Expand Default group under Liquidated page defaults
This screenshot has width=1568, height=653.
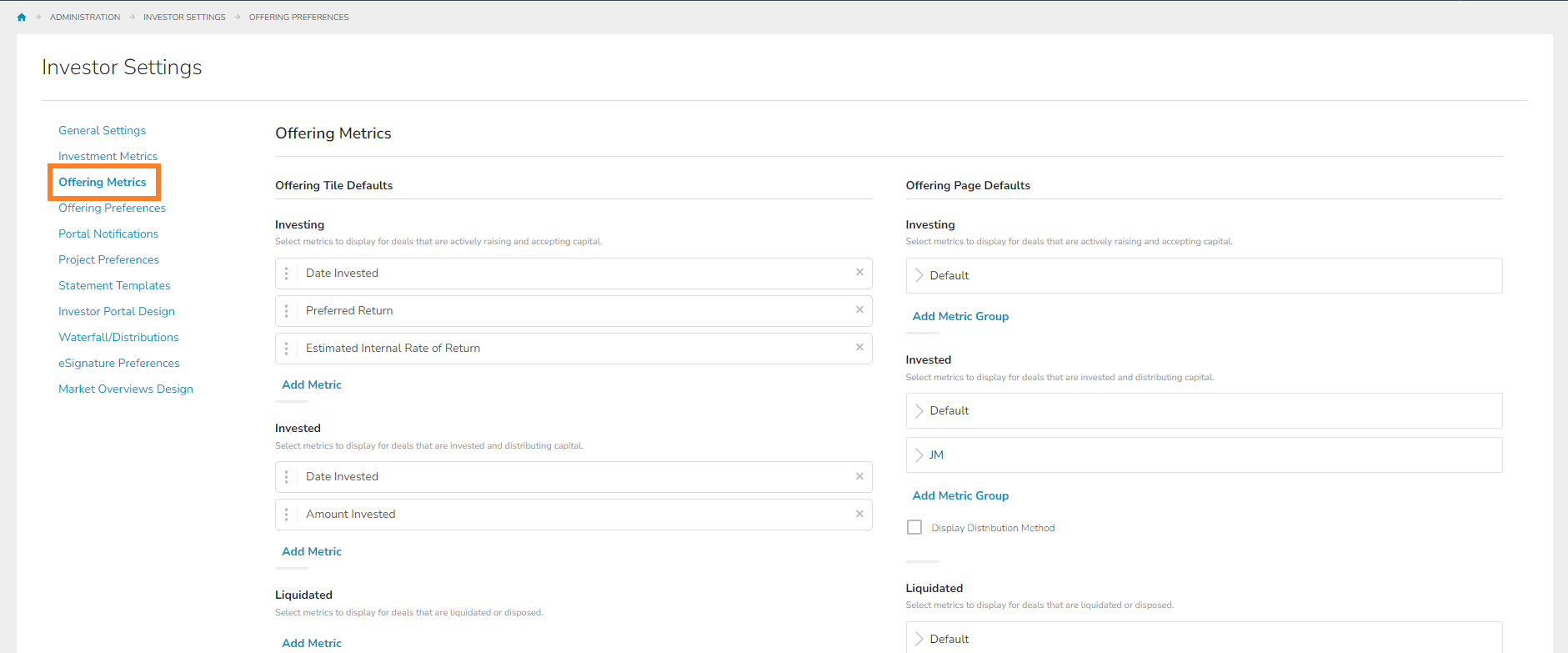(x=919, y=639)
